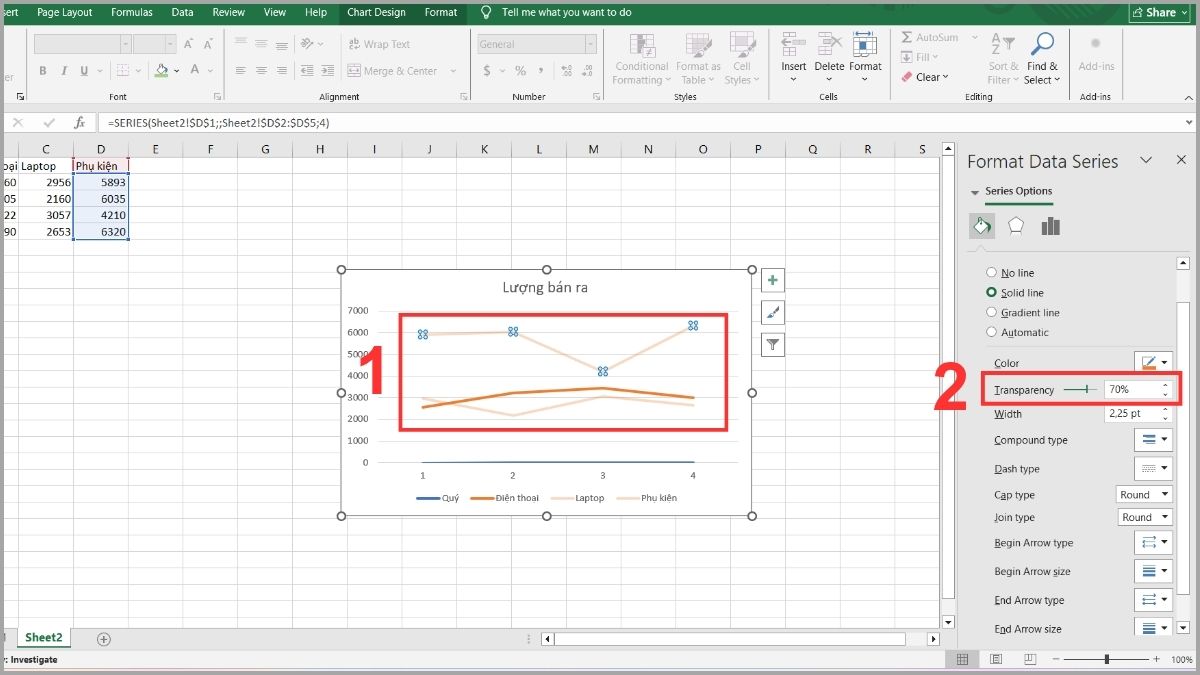The width and height of the screenshot is (1200, 675).
Task: Open the Fill & Line tab icon
Action: [x=983, y=226]
